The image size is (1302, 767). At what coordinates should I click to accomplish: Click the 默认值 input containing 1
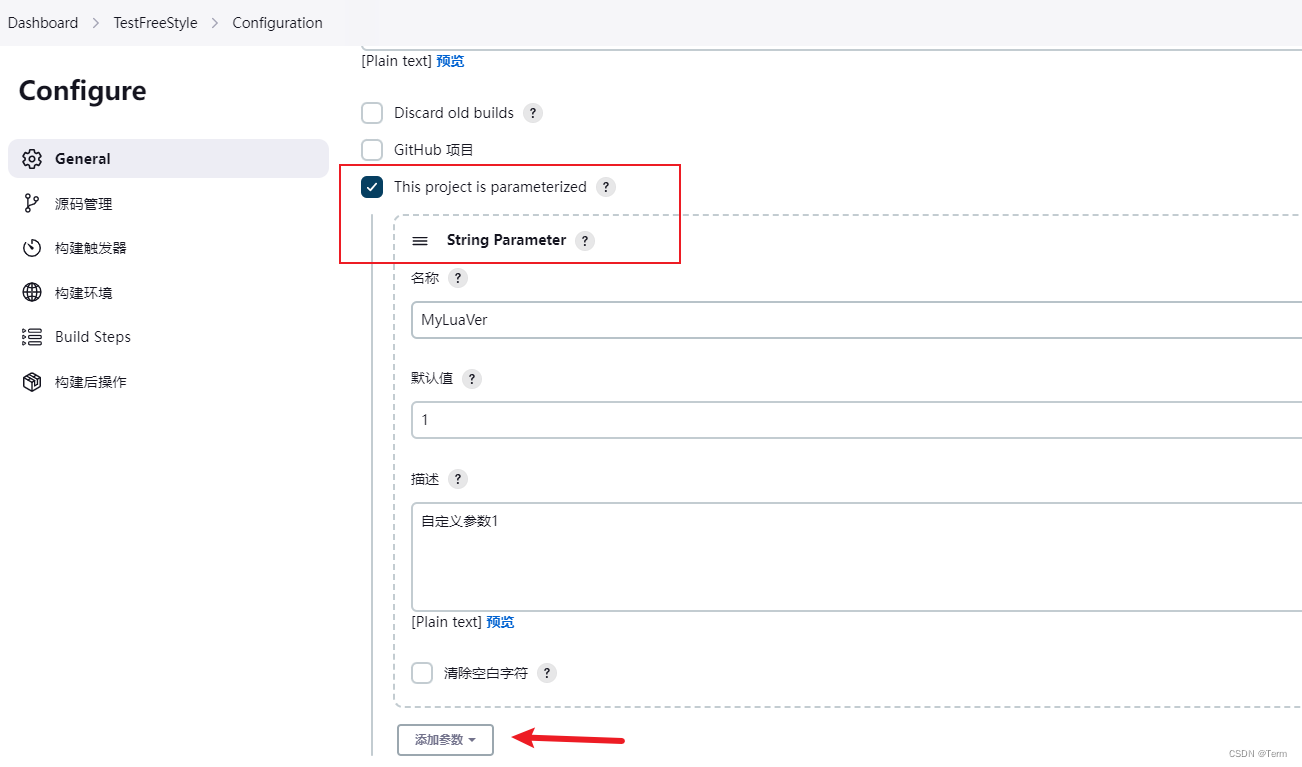pyautogui.click(x=700, y=419)
